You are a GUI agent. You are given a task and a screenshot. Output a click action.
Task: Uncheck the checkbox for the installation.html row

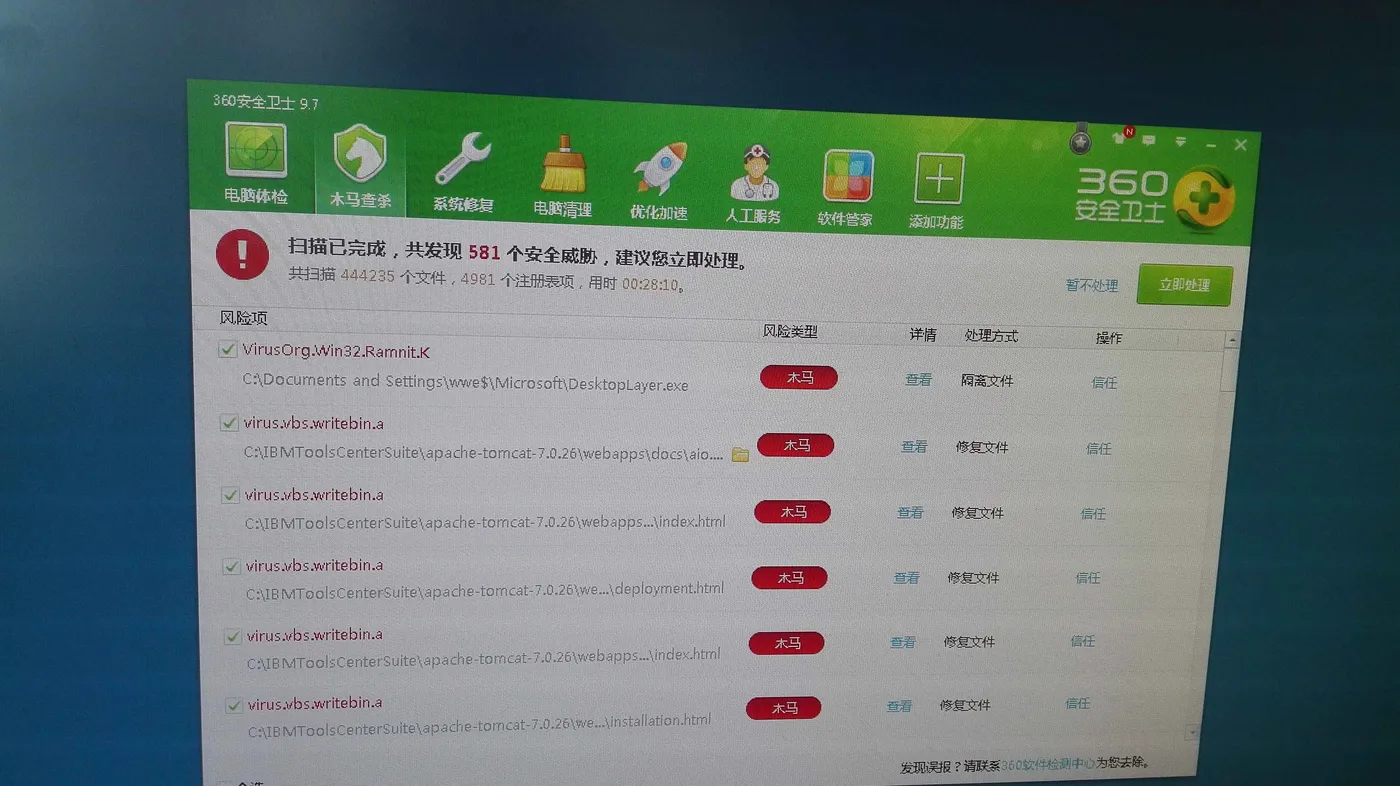pos(234,705)
